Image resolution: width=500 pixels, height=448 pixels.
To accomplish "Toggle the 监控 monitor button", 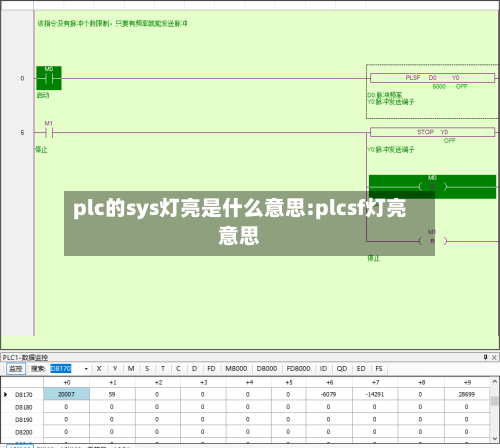I will click(16, 369).
